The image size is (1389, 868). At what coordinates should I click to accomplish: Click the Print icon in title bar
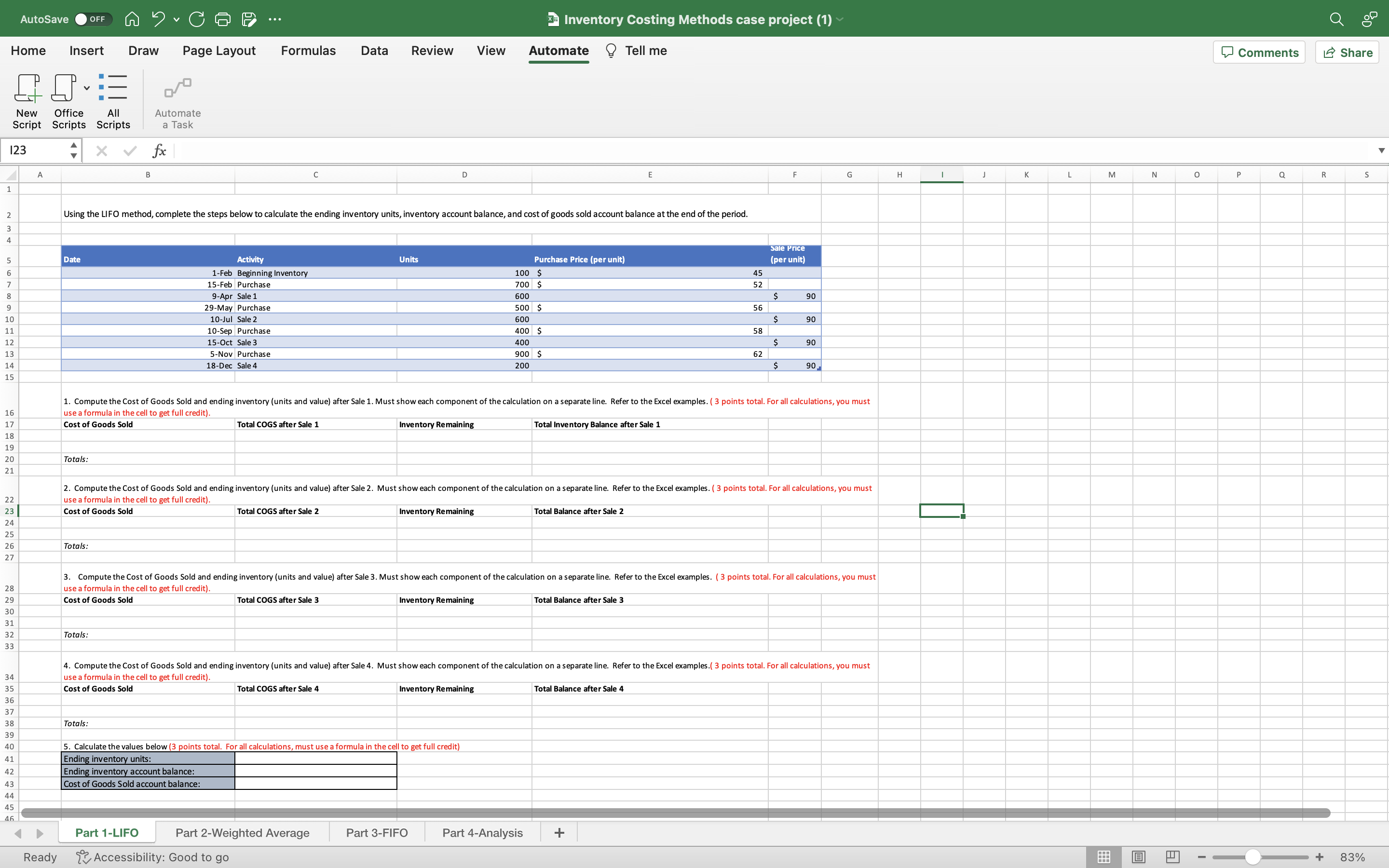223,19
